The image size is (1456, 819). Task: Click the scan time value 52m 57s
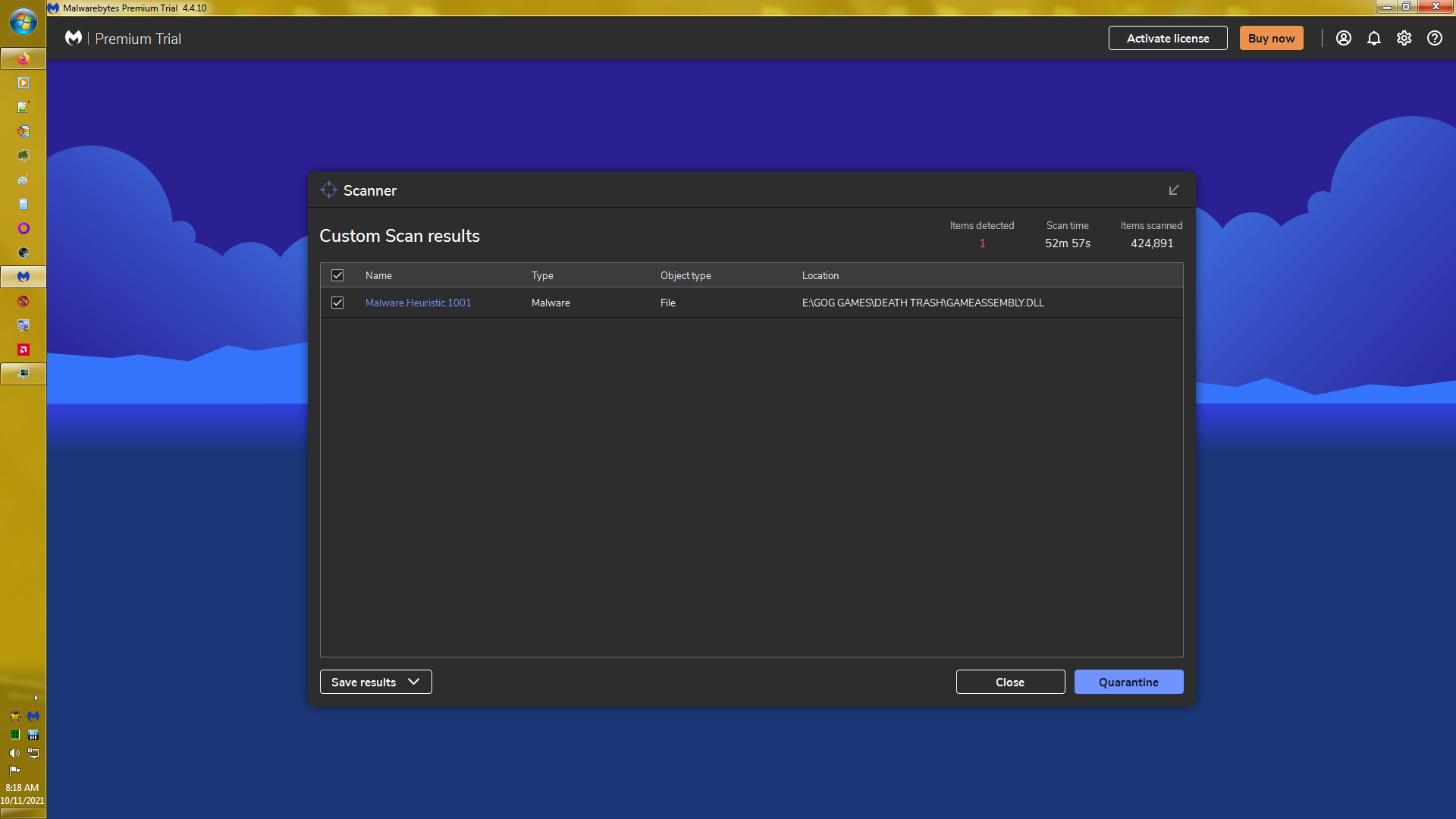[x=1068, y=243]
